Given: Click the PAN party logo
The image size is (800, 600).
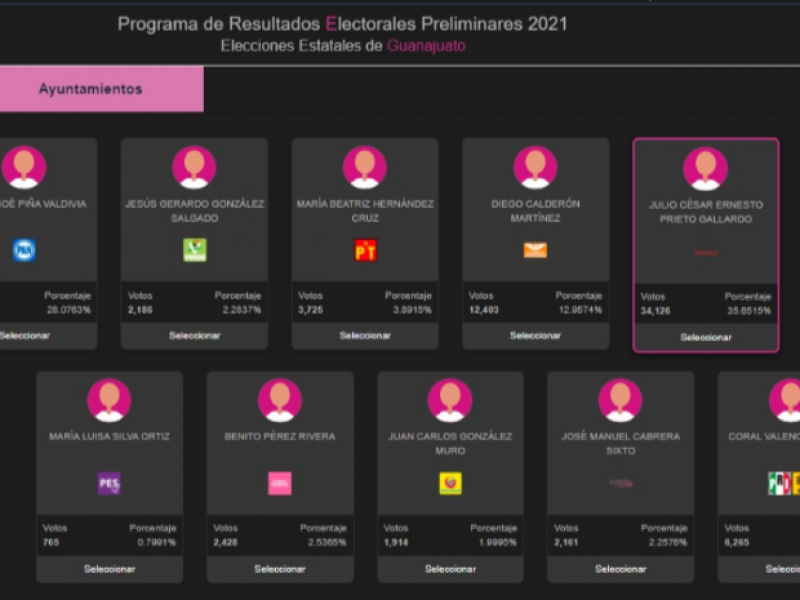Looking at the screenshot, I should (24, 251).
